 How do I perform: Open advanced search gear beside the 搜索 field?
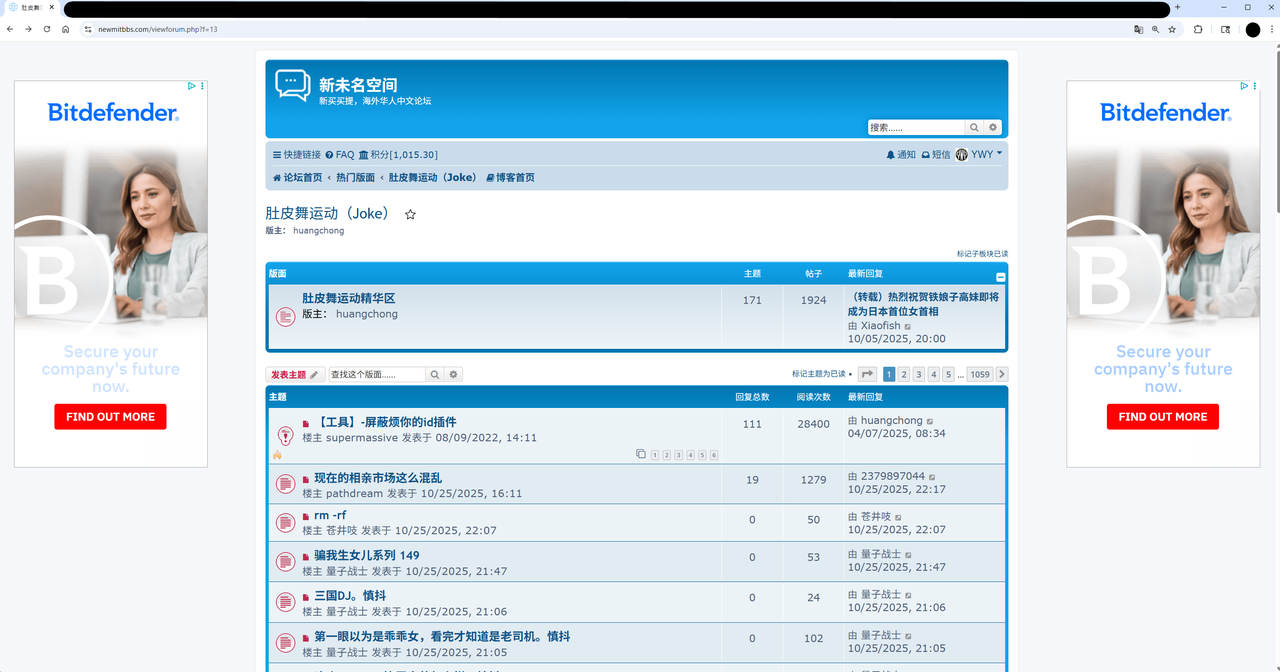(x=993, y=127)
